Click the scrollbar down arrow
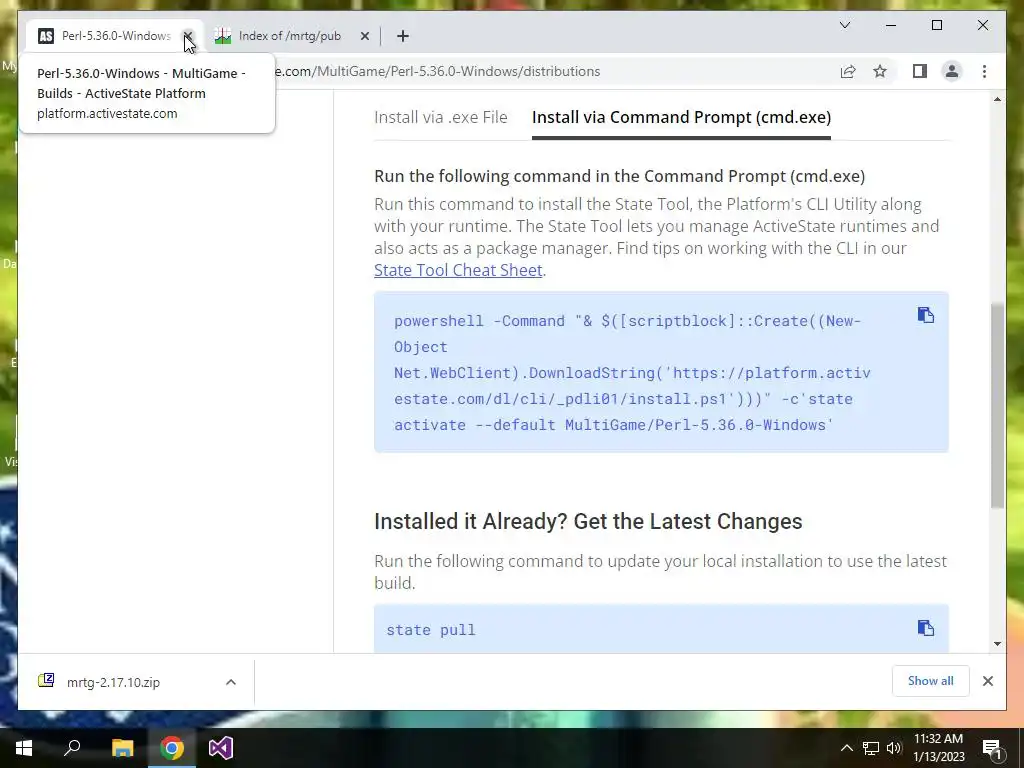 click(x=997, y=644)
